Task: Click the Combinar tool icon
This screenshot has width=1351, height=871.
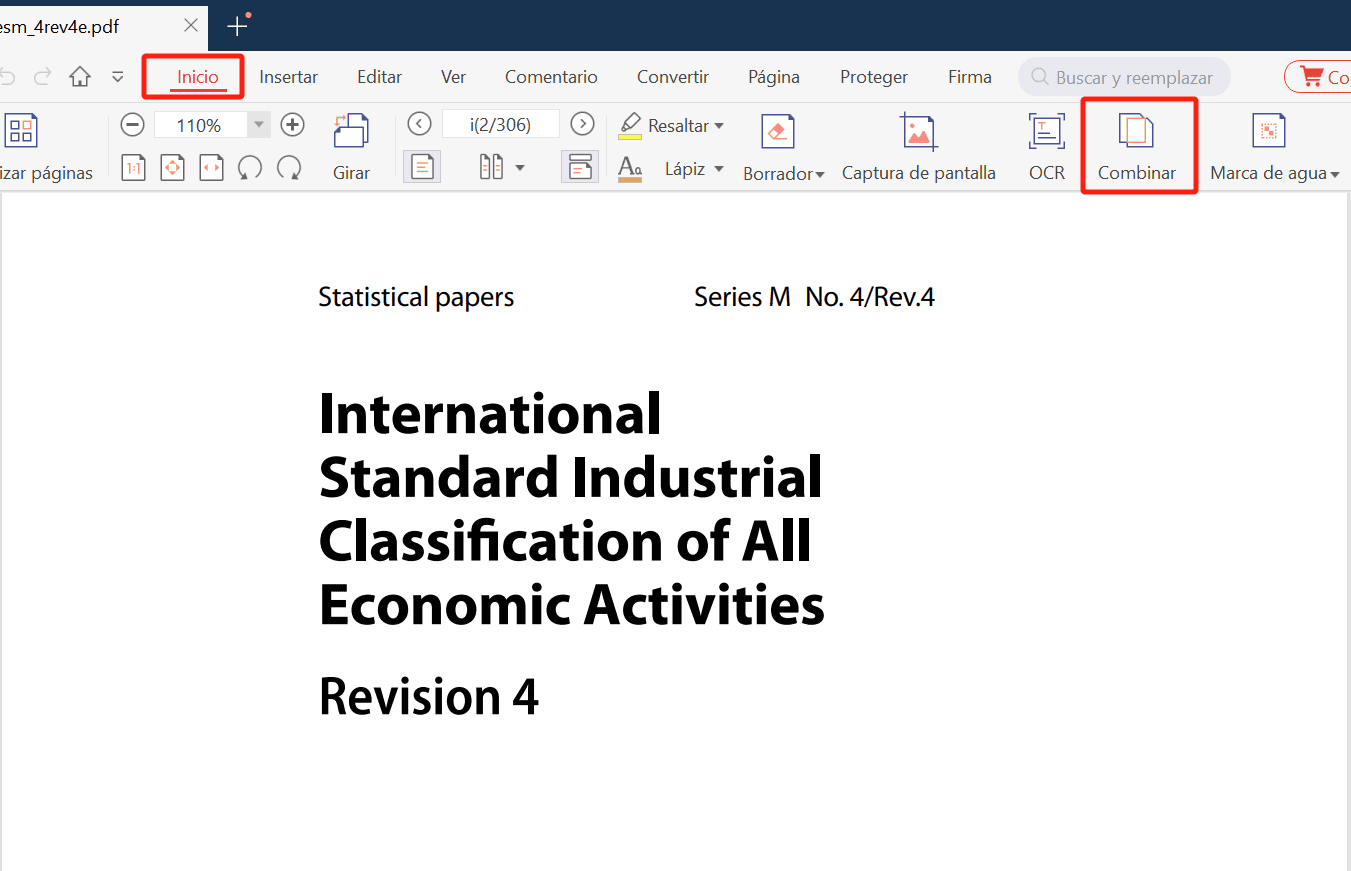Action: pyautogui.click(x=1136, y=131)
